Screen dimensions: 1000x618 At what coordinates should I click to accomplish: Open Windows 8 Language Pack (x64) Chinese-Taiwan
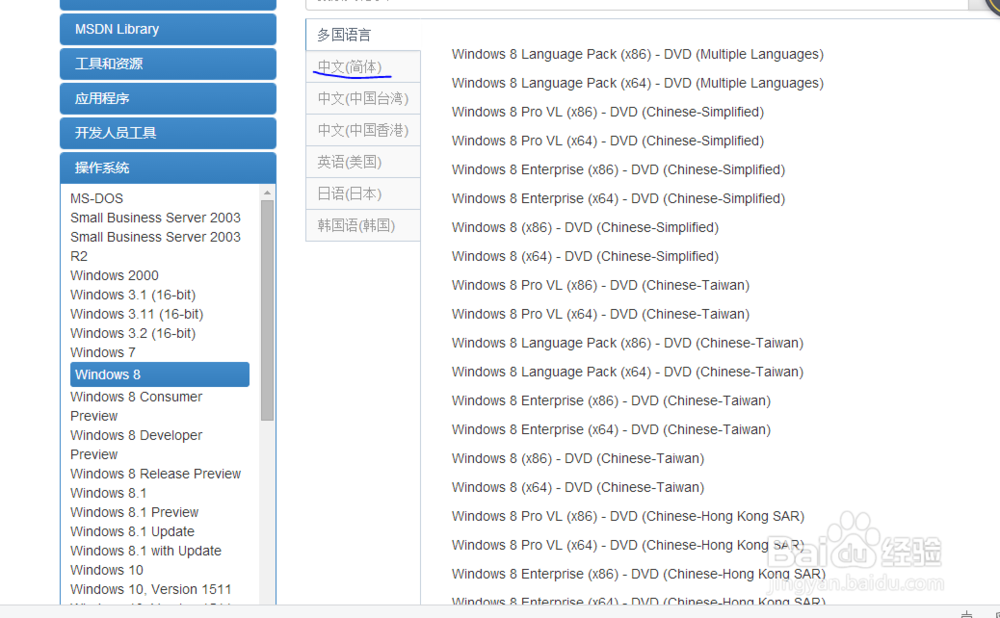point(628,372)
